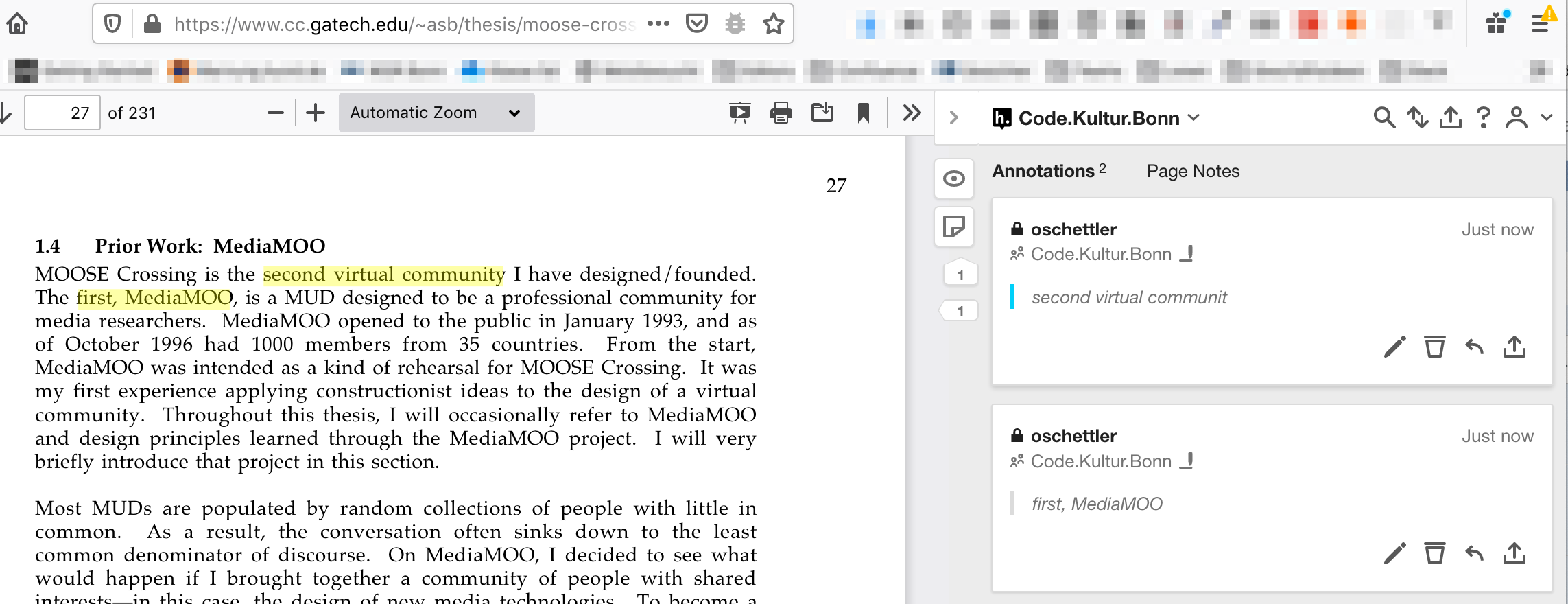Toggle highlights visibility with eye icon
Screen dimensions: 1568x604
tap(953, 179)
